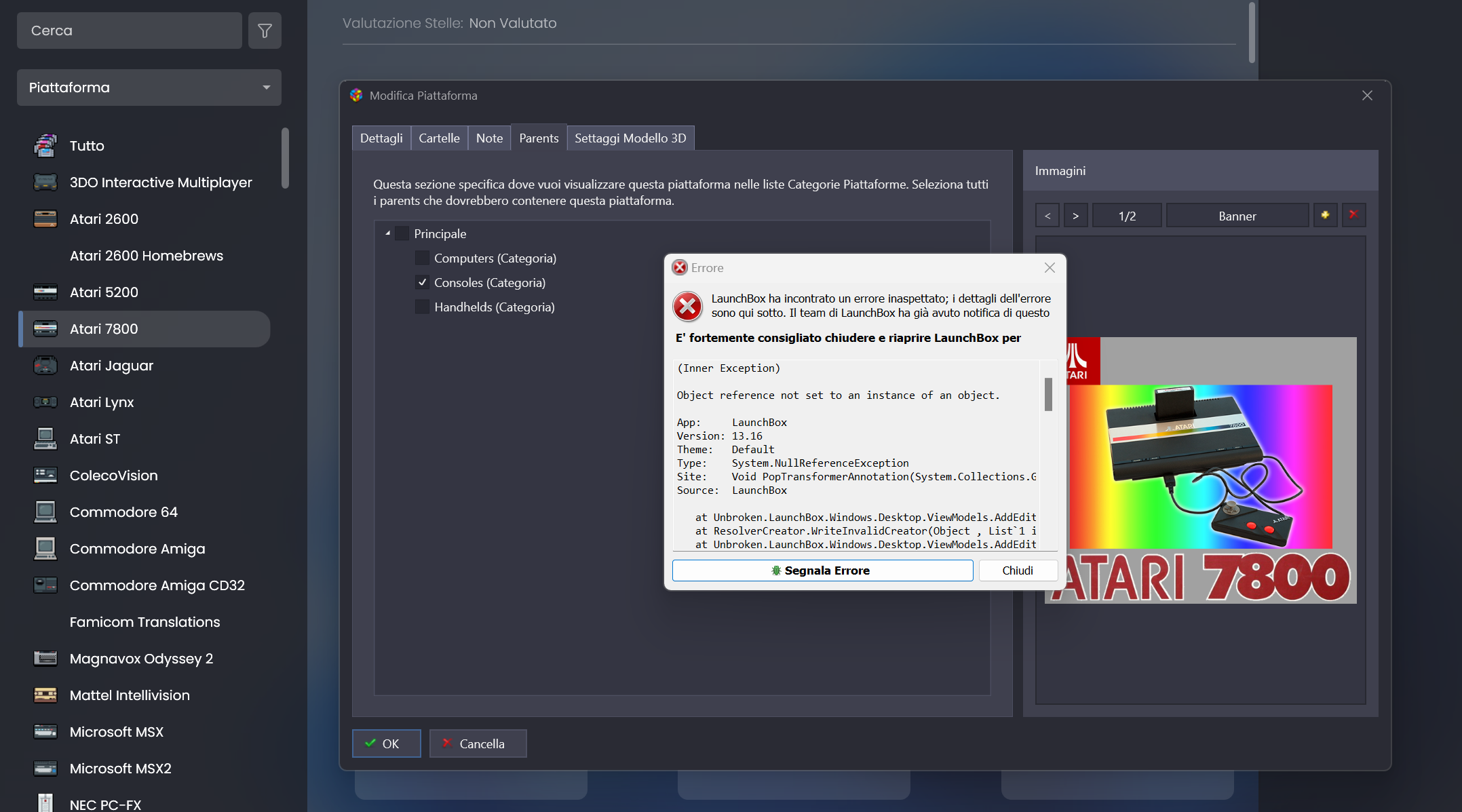Click the NEC PC-FX icon
1462x812 pixels.
coord(45,803)
